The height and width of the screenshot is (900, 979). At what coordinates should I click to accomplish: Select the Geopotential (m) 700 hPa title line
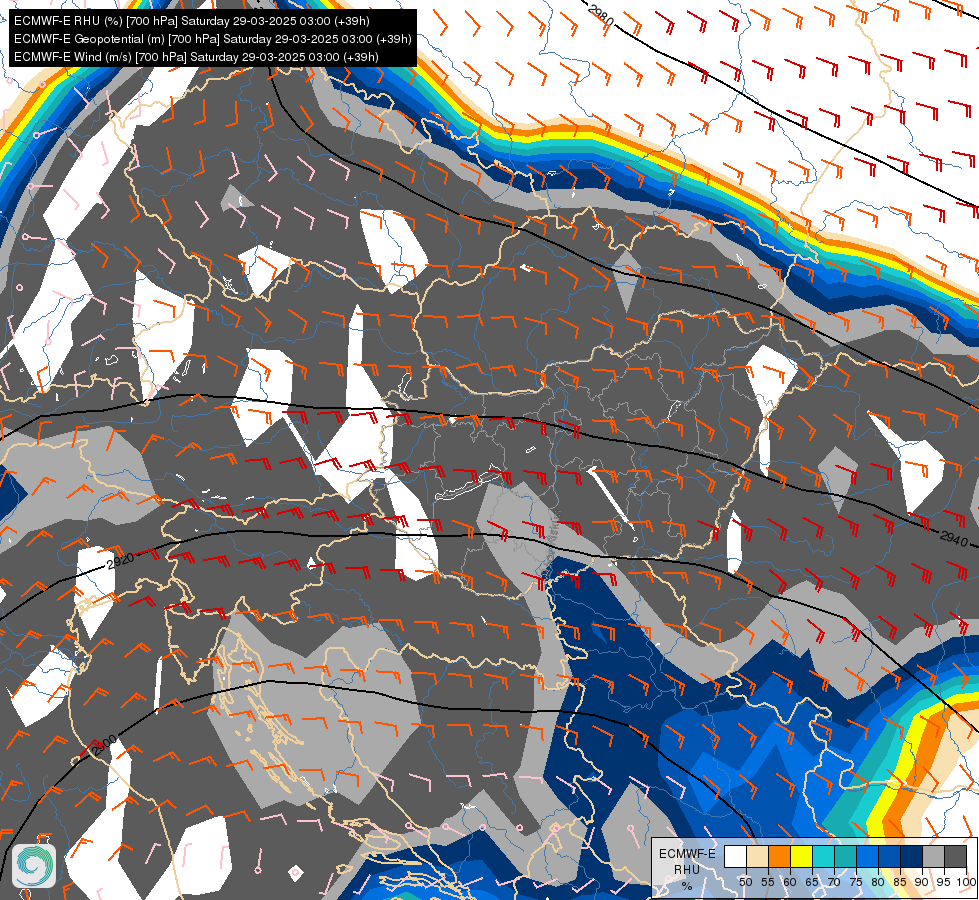coord(212,39)
